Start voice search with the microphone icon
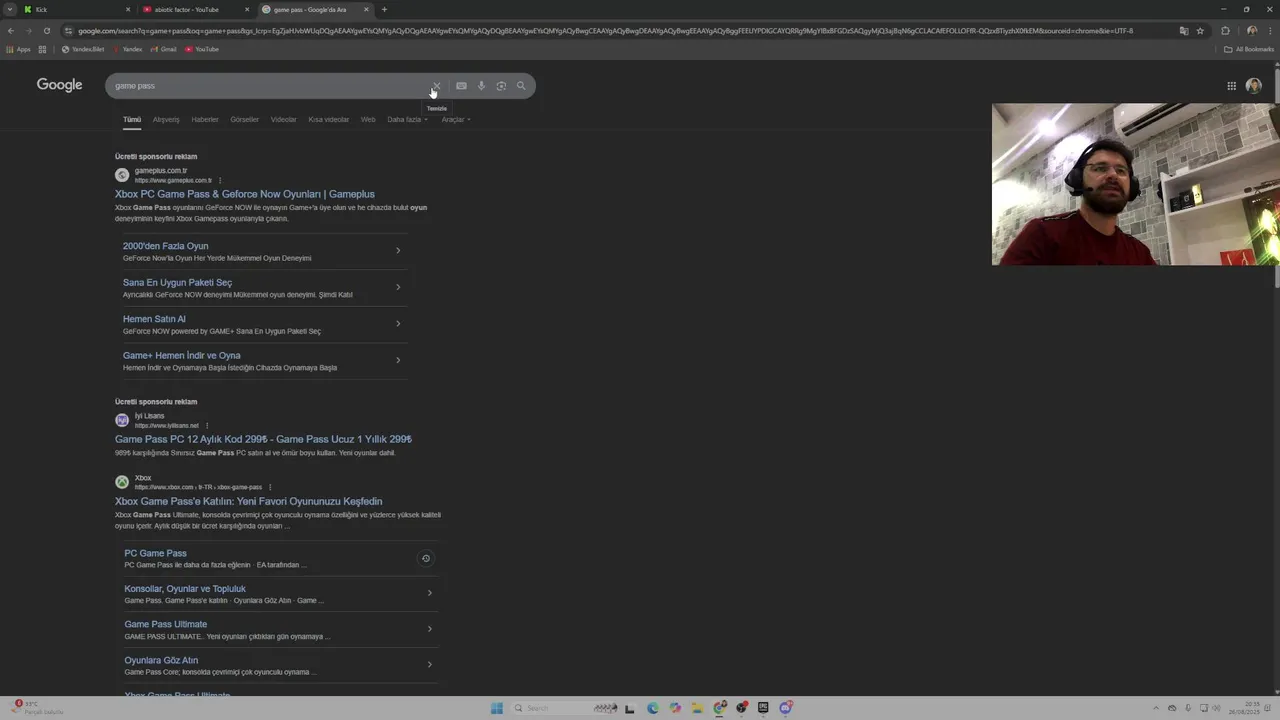This screenshot has height=720, width=1280. click(x=481, y=86)
